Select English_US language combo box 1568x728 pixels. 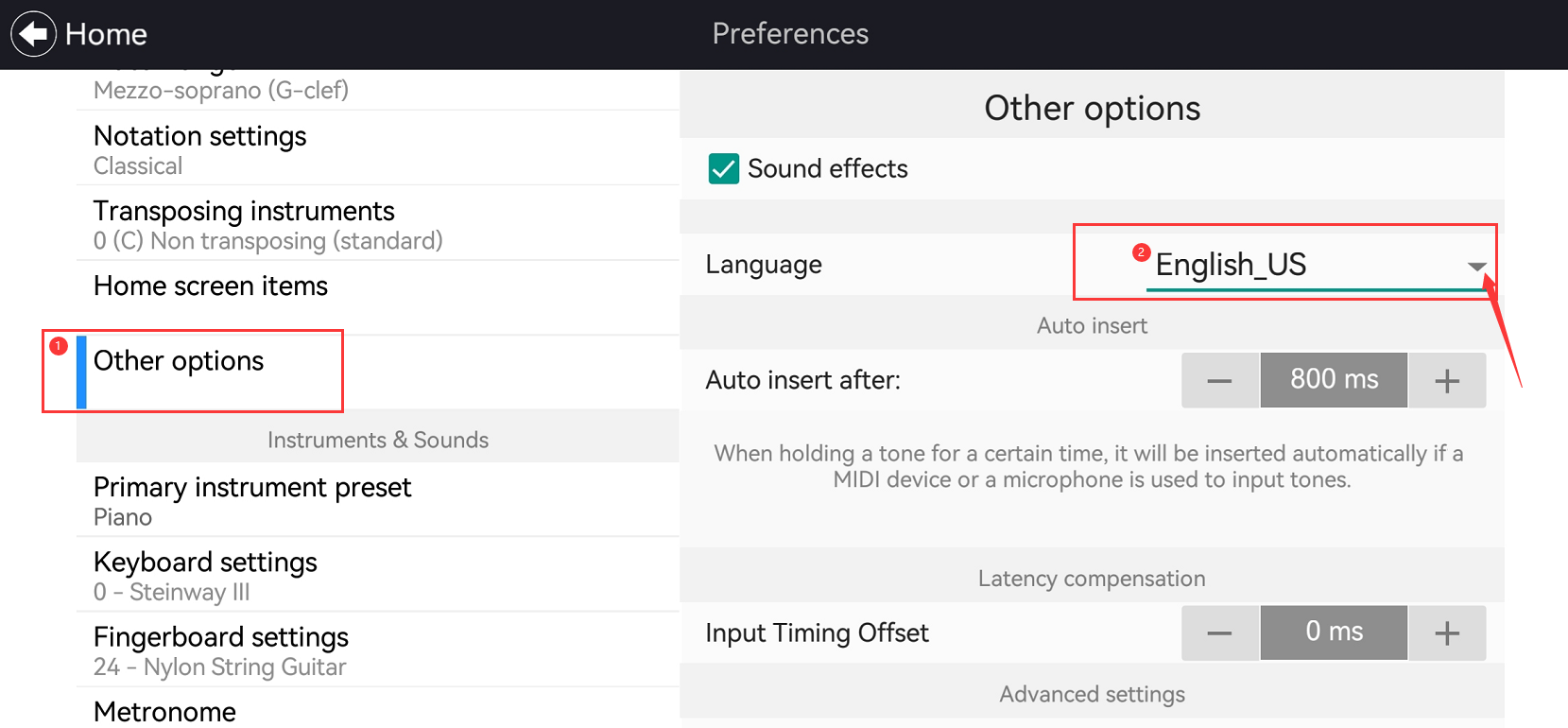click(x=1304, y=265)
